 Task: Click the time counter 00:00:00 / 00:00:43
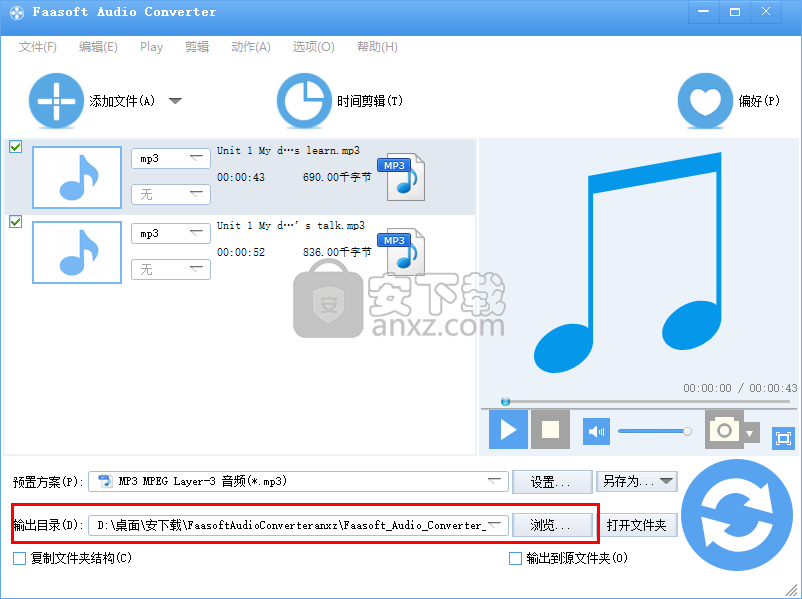click(740, 388)
